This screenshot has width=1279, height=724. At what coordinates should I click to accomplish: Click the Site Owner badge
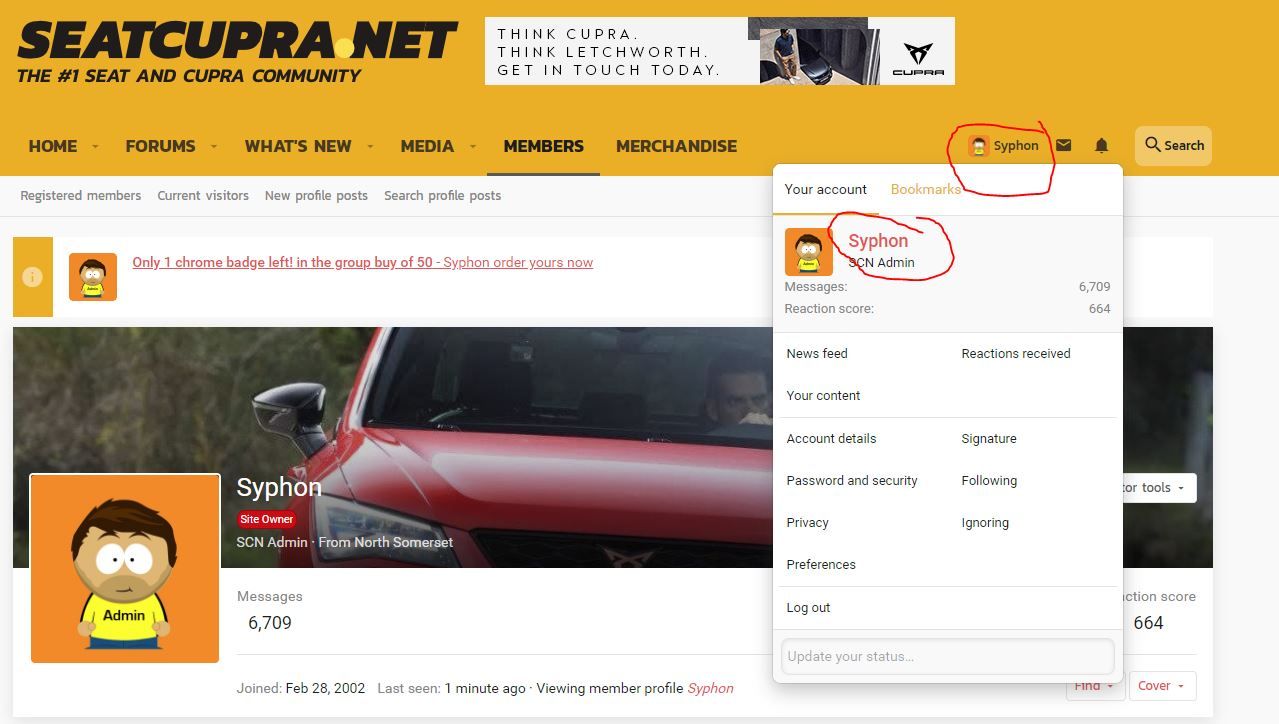point(267,519)
